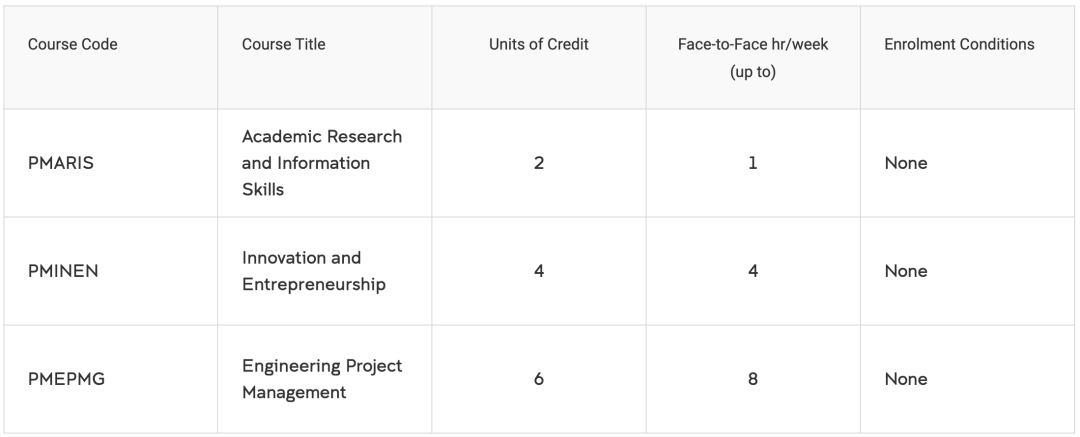Click the Course Code column header
This screenshot has width=1080, height=437.
(73, 45)
